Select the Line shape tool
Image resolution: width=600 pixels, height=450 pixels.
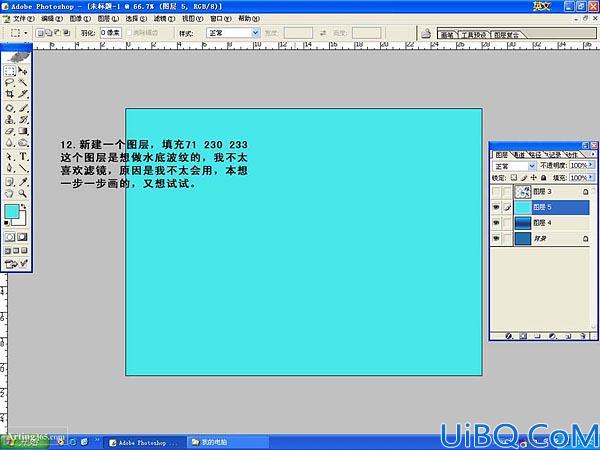(x=23, y=168)
